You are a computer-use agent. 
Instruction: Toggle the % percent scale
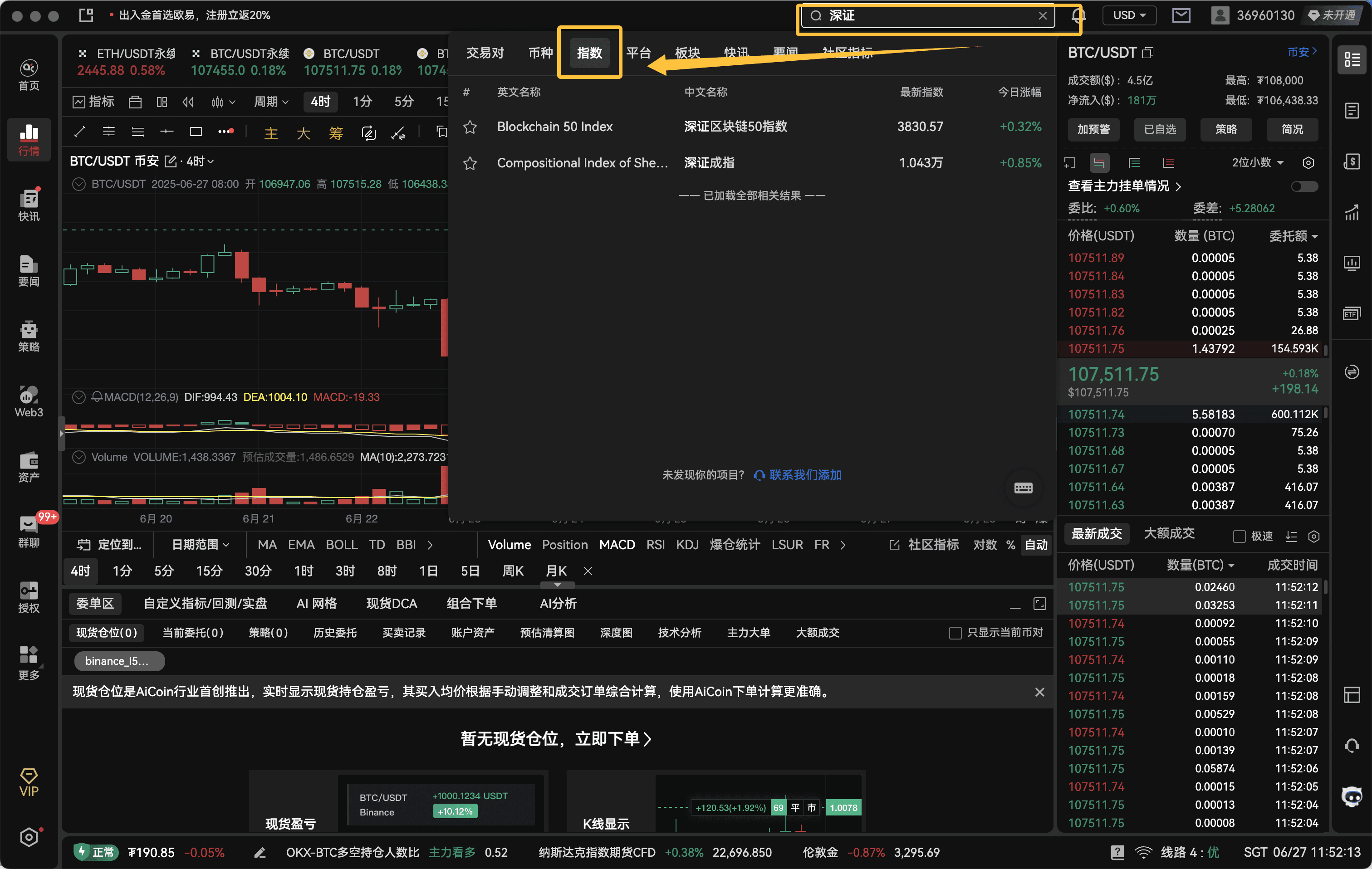(x=1010, y=545)
